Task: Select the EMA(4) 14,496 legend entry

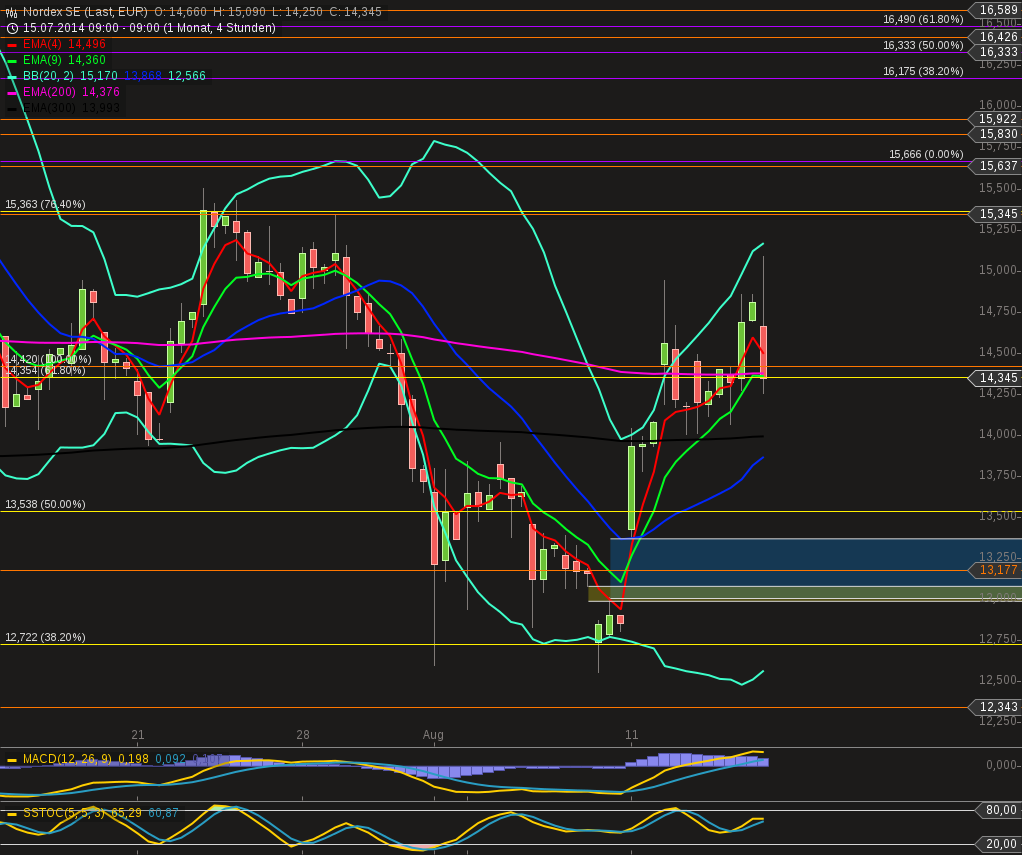Action: pyautogui.click(x=64, y=44)
